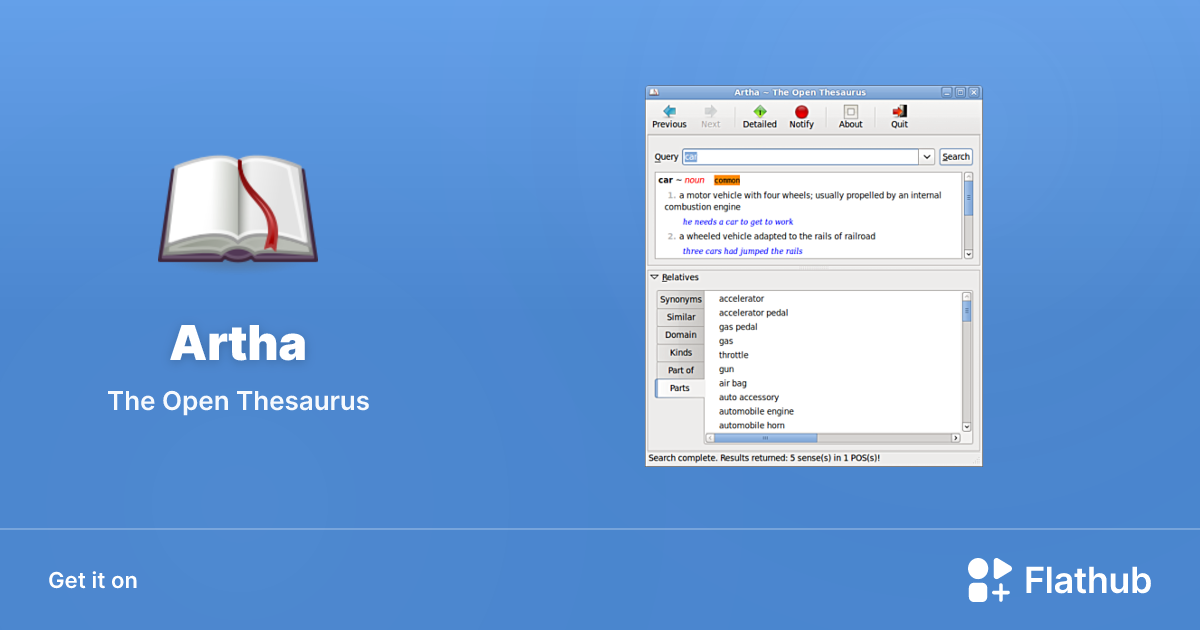1200x630 pixels.
Task: Click the Quit toolbar icon
Action: click(x=898, y=111)
